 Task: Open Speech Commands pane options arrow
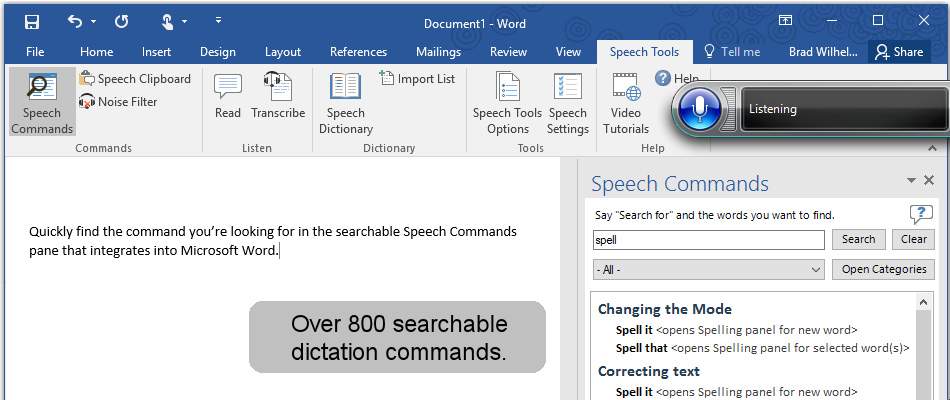click(911, 181)
